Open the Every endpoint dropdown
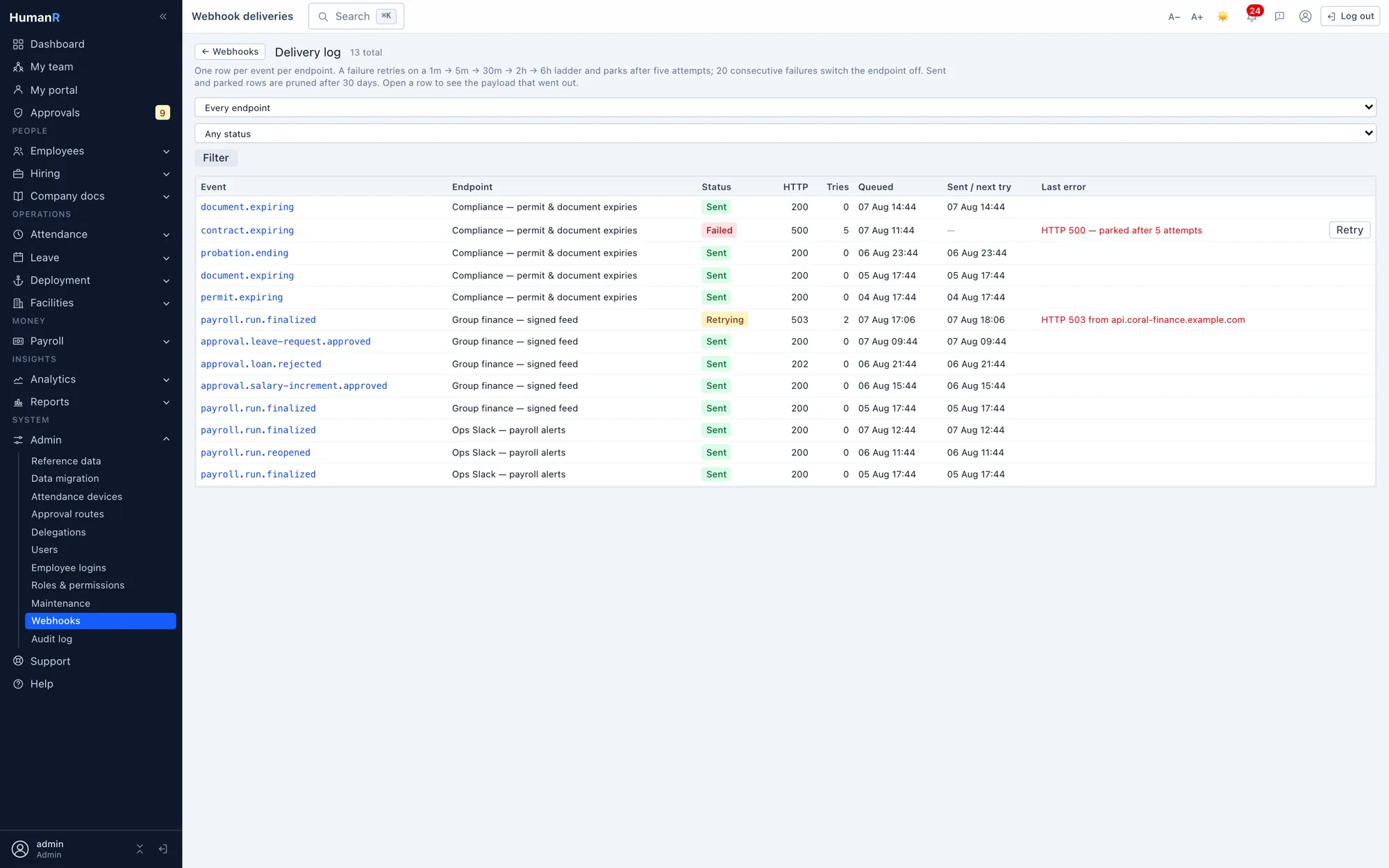This screenshot has height=868, width=1389. coord(785,108)
